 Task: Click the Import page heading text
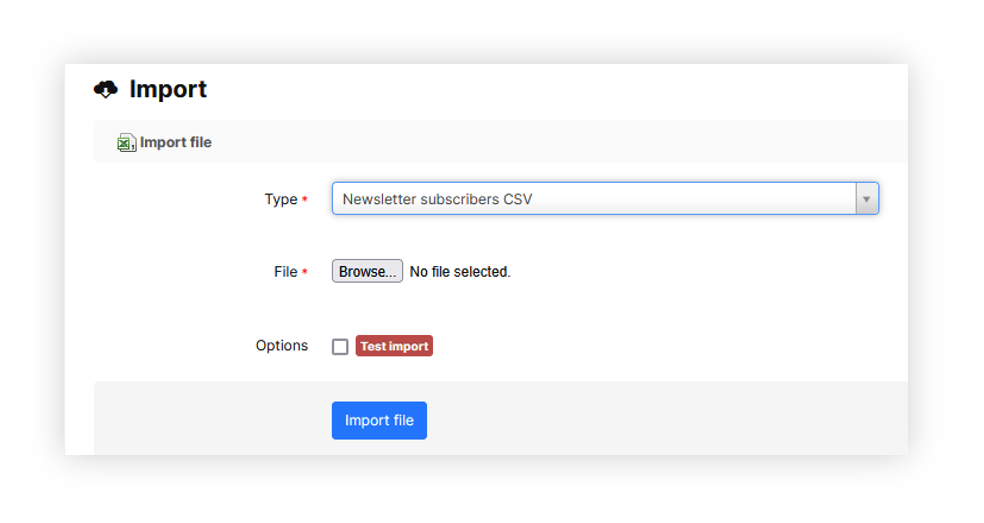click(168, 89)
